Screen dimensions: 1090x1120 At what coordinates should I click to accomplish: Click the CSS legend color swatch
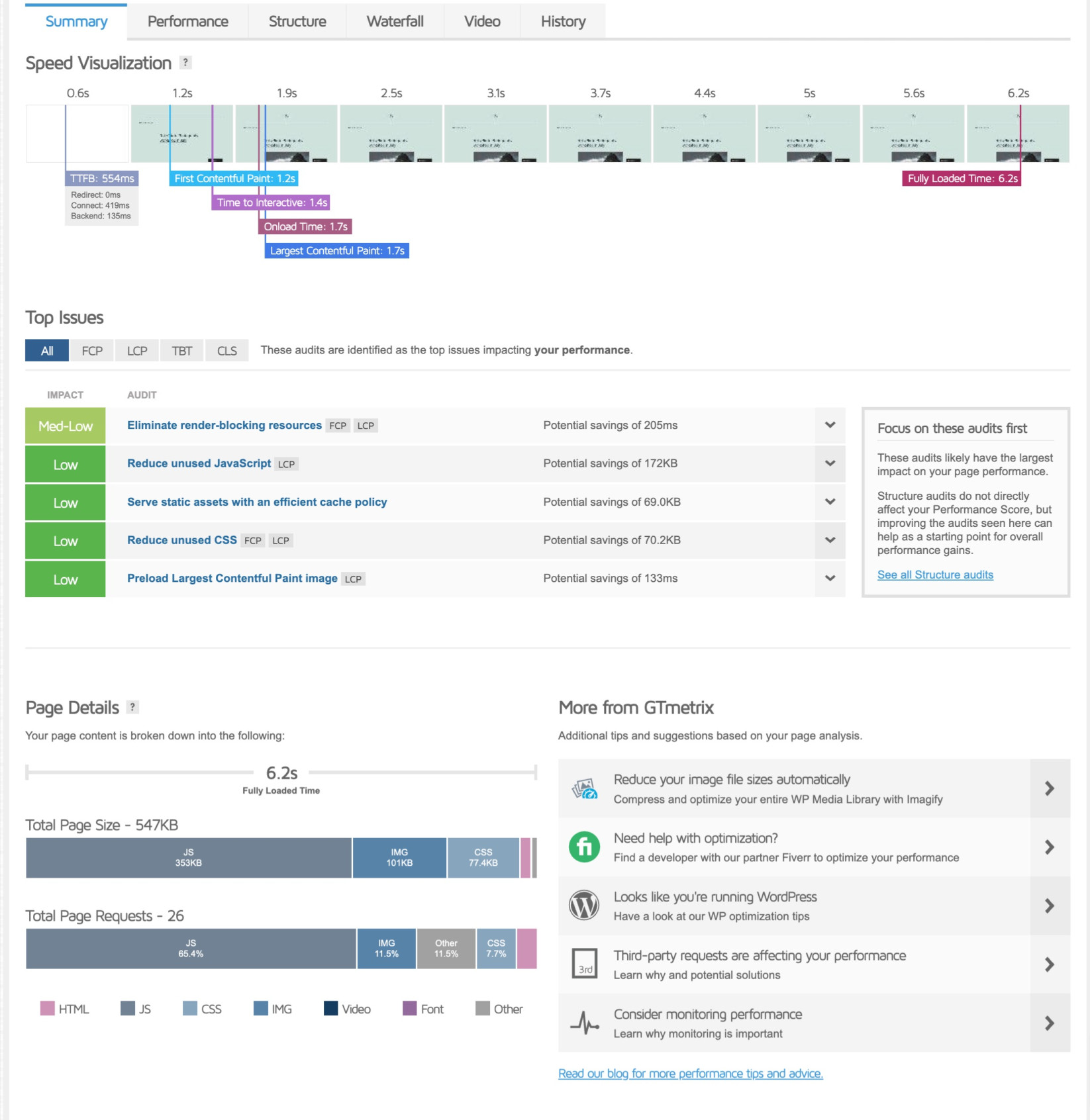coord(190,1008)
